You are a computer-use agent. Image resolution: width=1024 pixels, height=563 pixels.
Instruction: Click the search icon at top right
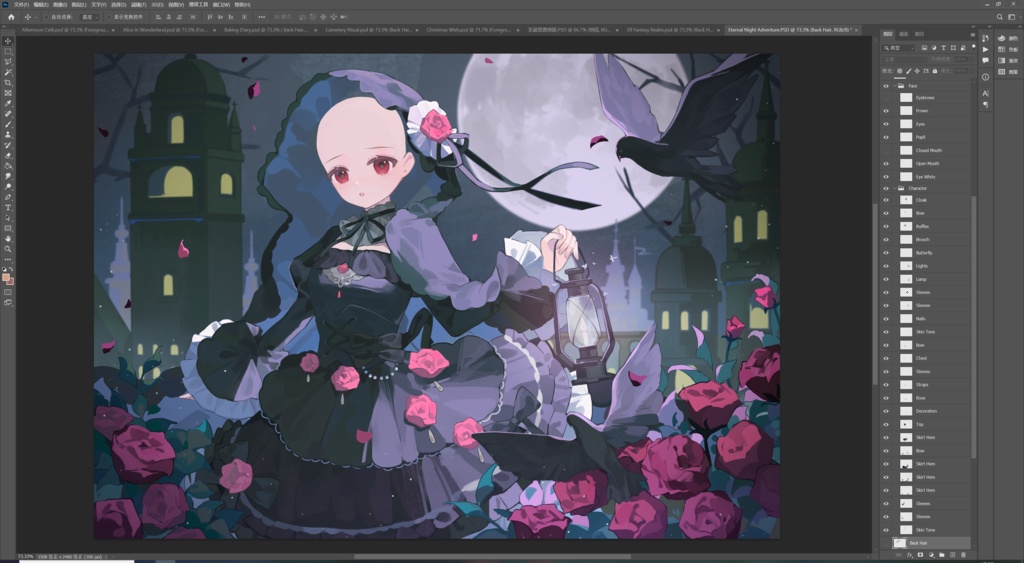pyautogui.click(x=1000, y=17)
